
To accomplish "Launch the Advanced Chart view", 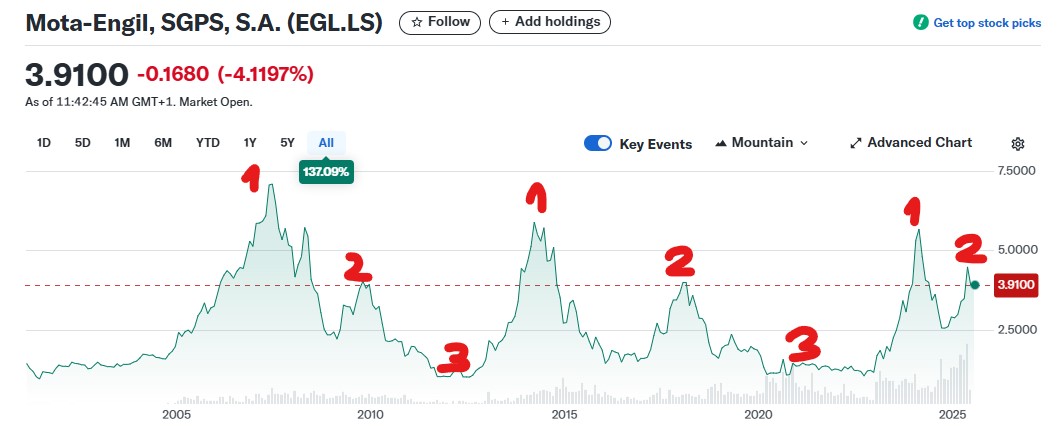I will coord(911,143).
